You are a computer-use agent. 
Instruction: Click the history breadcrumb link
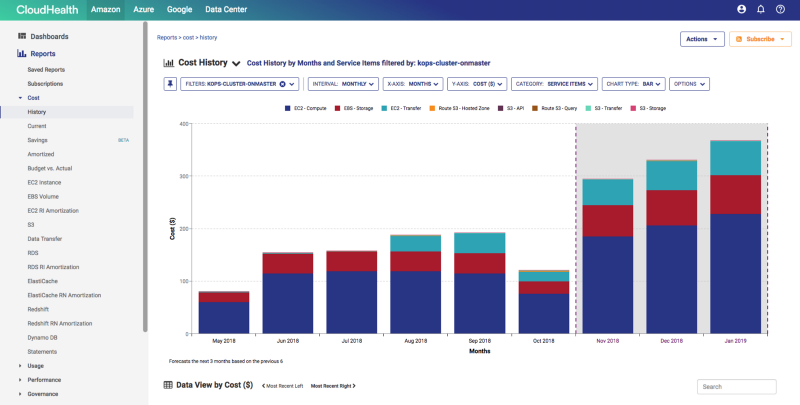pyautogui.click(x=208, y=38)
